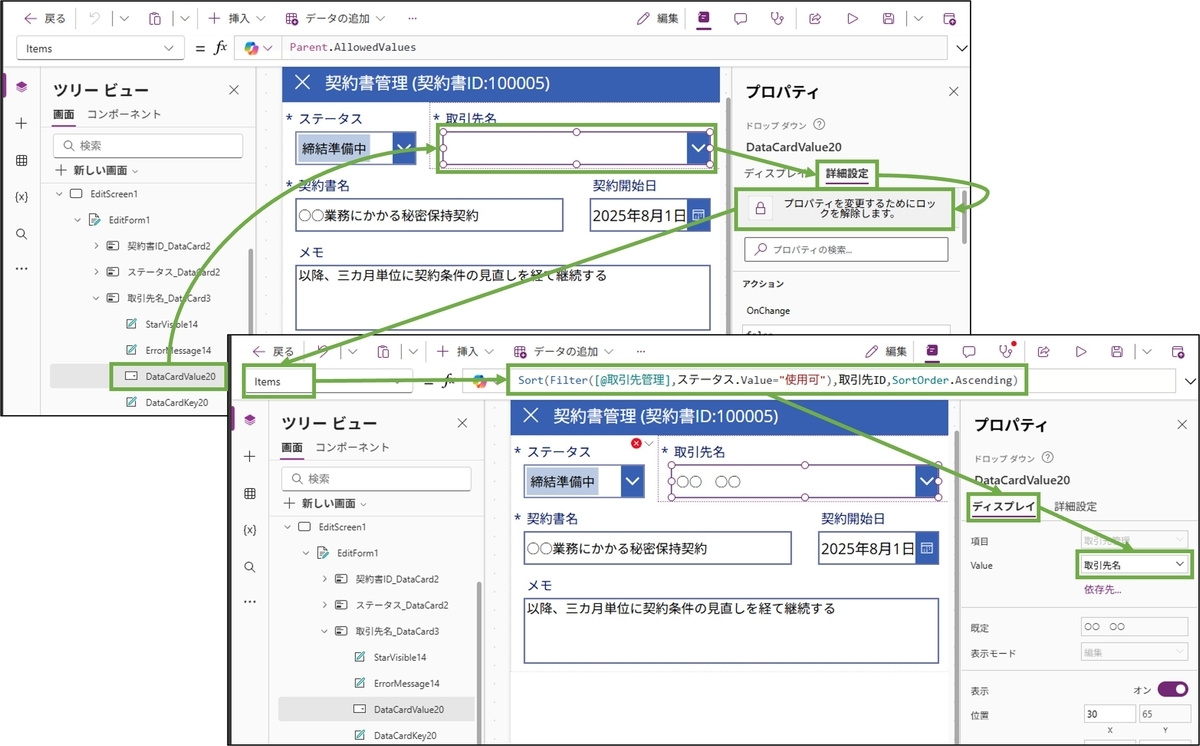Click the ellipsis more-commands button in the upper-left screenshot toolbar
The image size is (1200, 746).
pos(413,18)
